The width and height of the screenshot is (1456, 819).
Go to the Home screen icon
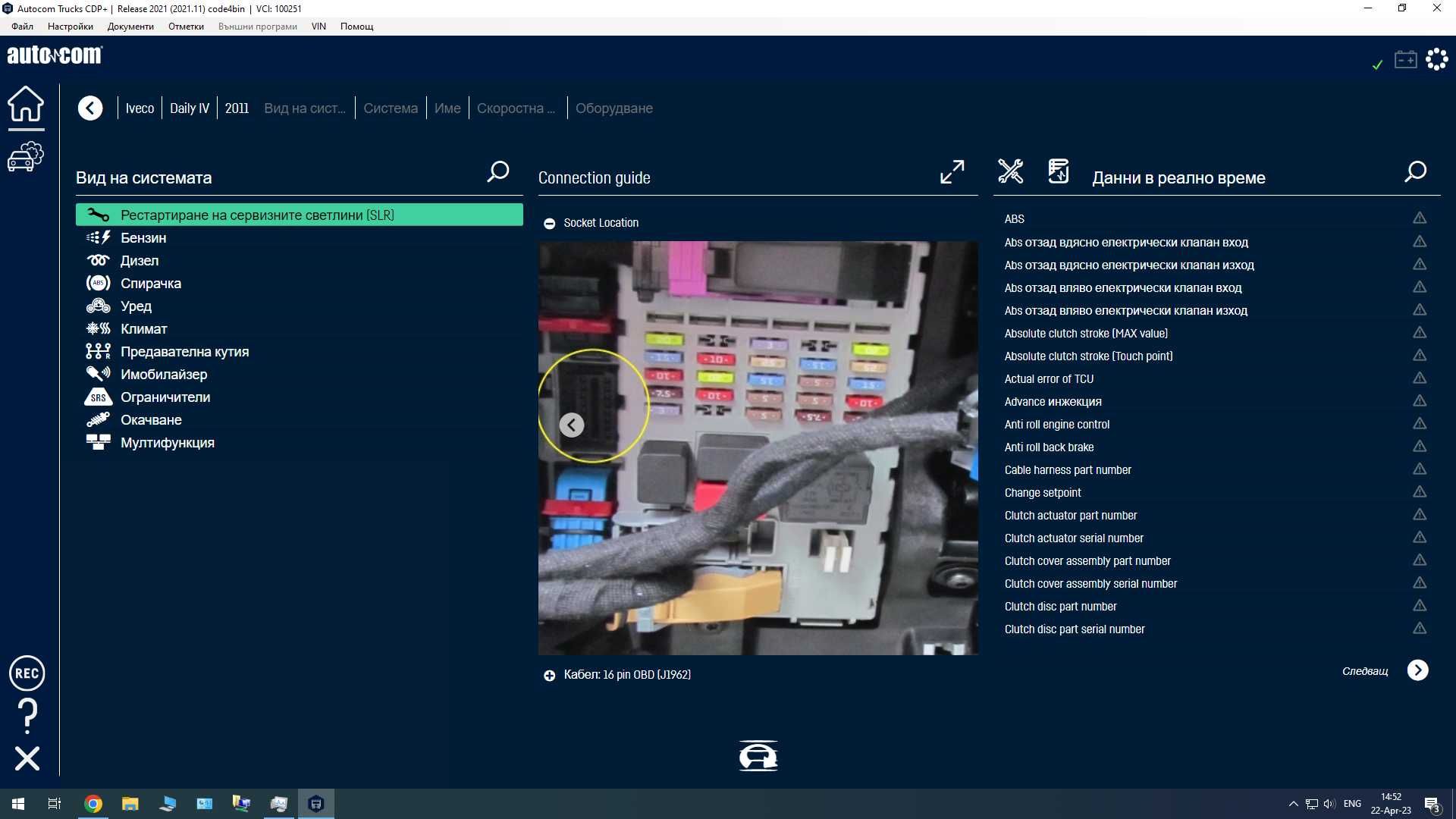26,104
